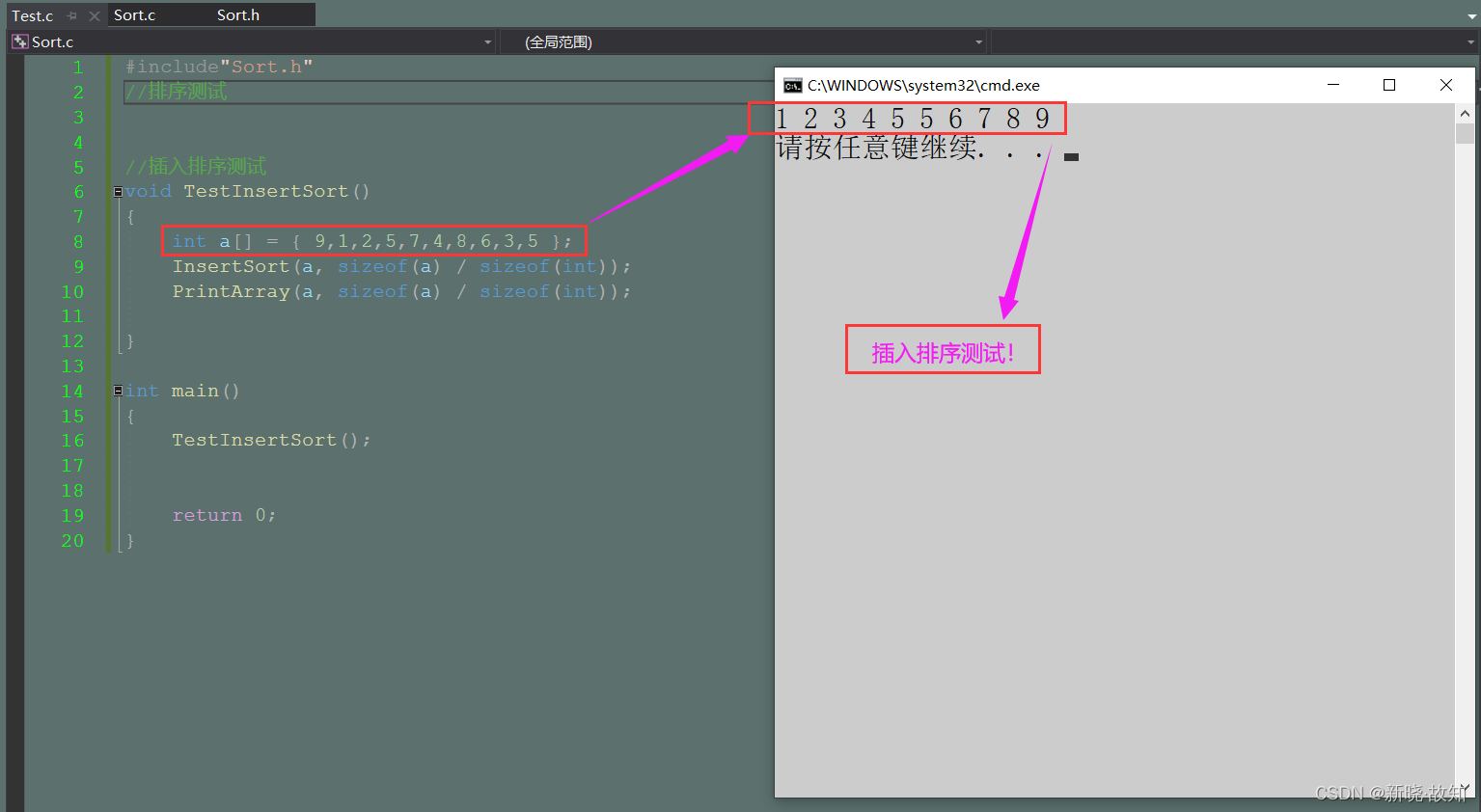Click the cmd.exe window title text
This screenshot has height=812, width=1481.
(923, 85)
